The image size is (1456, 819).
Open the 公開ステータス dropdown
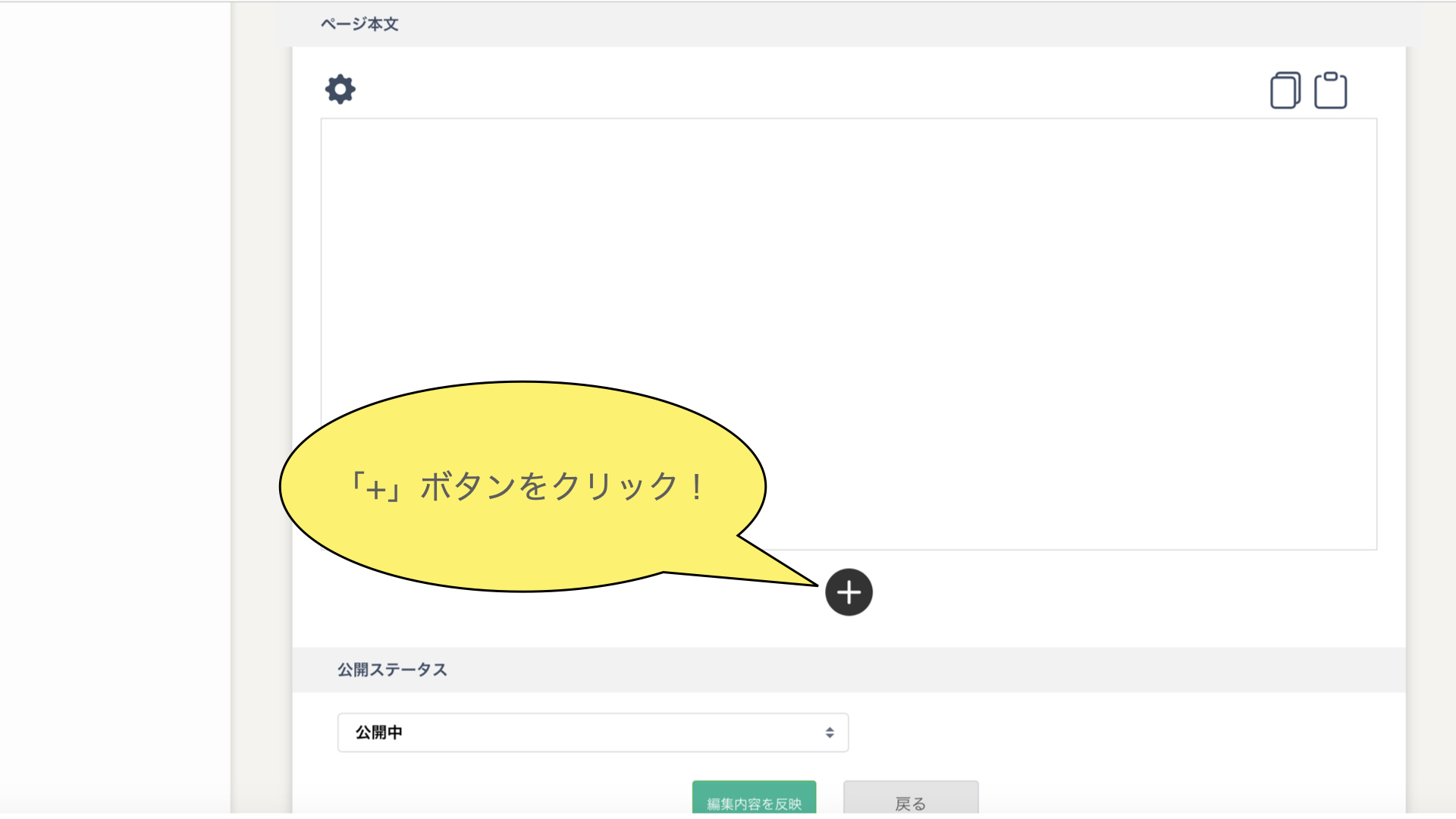click(592, 733)
